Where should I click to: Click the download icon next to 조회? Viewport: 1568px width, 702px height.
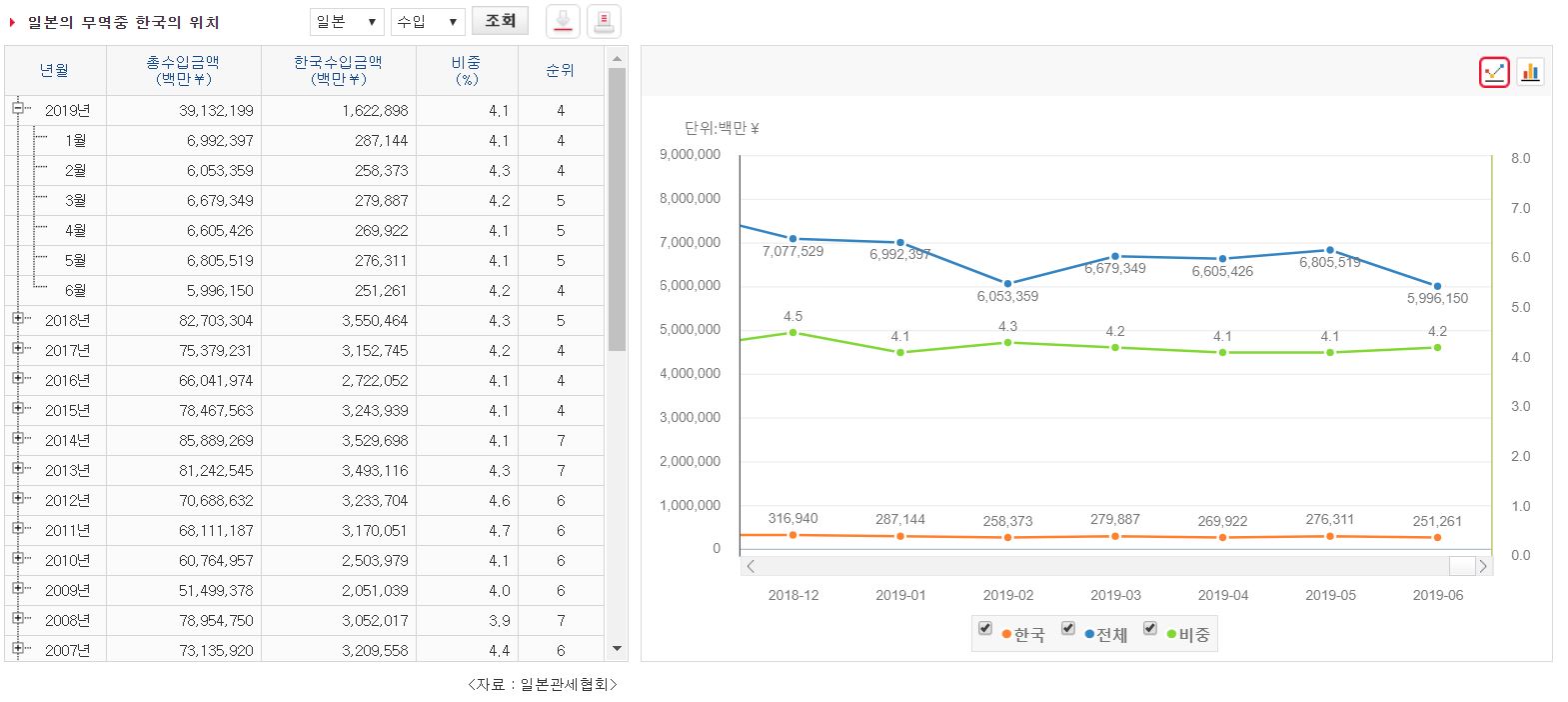(564, 21)
